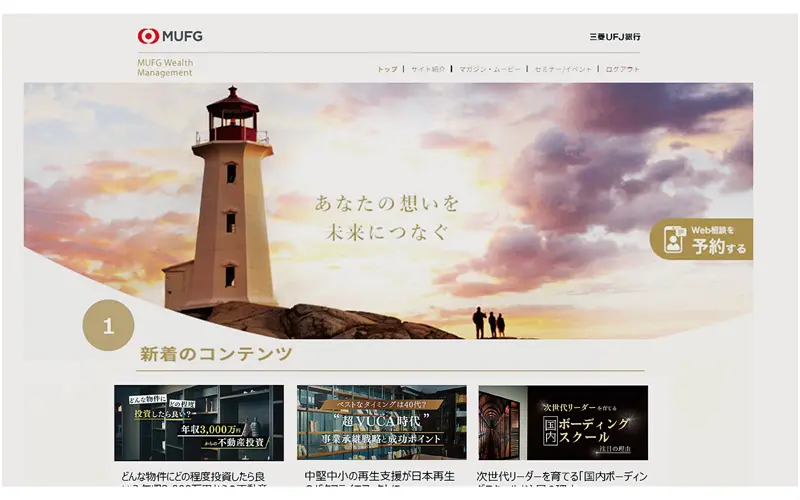Open the 国内ボーディングスクール thumbnail
Viewport: 800px width, 500px height.
(x=563, y=423)
